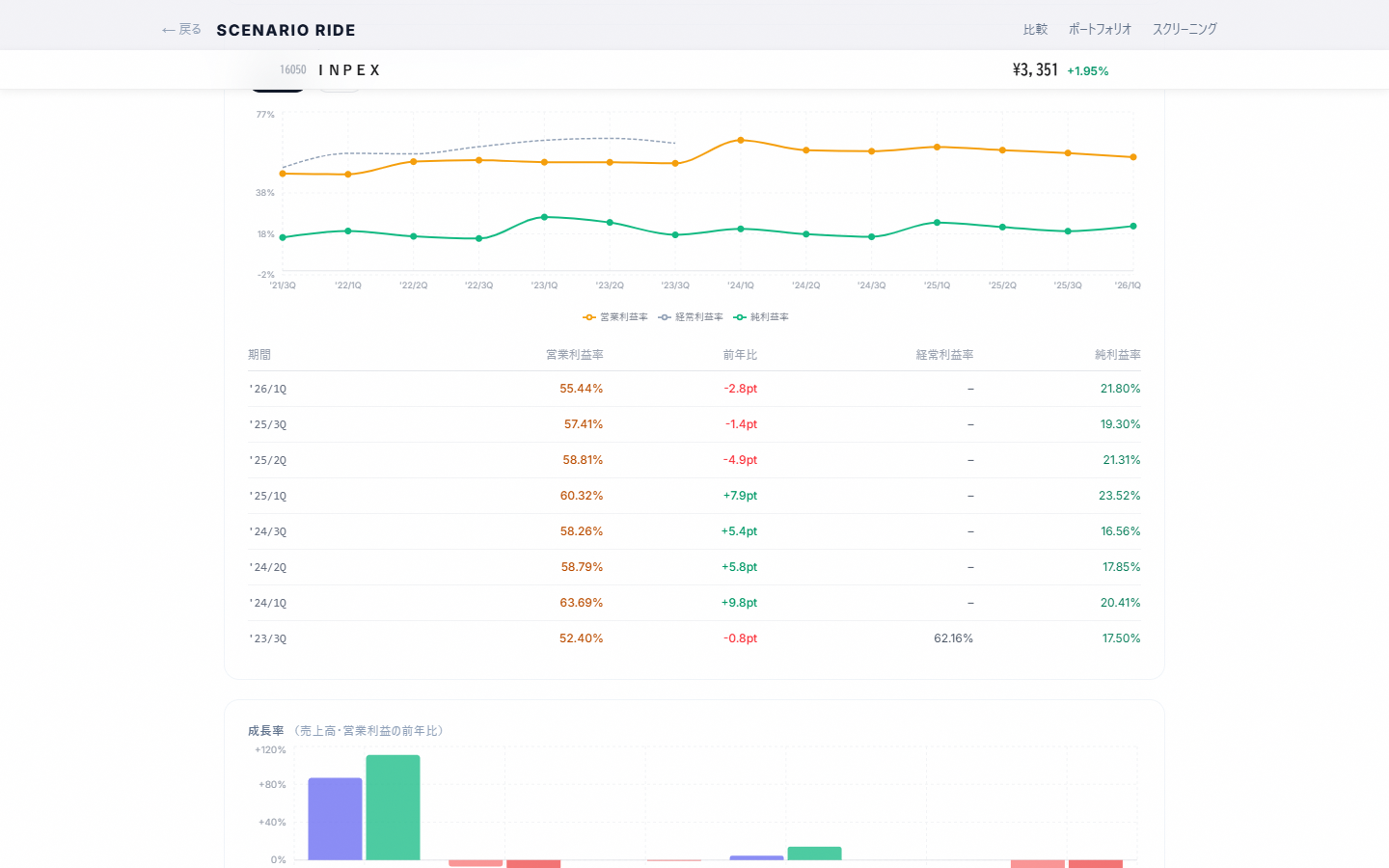Select the '24/3Q period row label
The image size is (1389, 868).
[x=268, y=532]
